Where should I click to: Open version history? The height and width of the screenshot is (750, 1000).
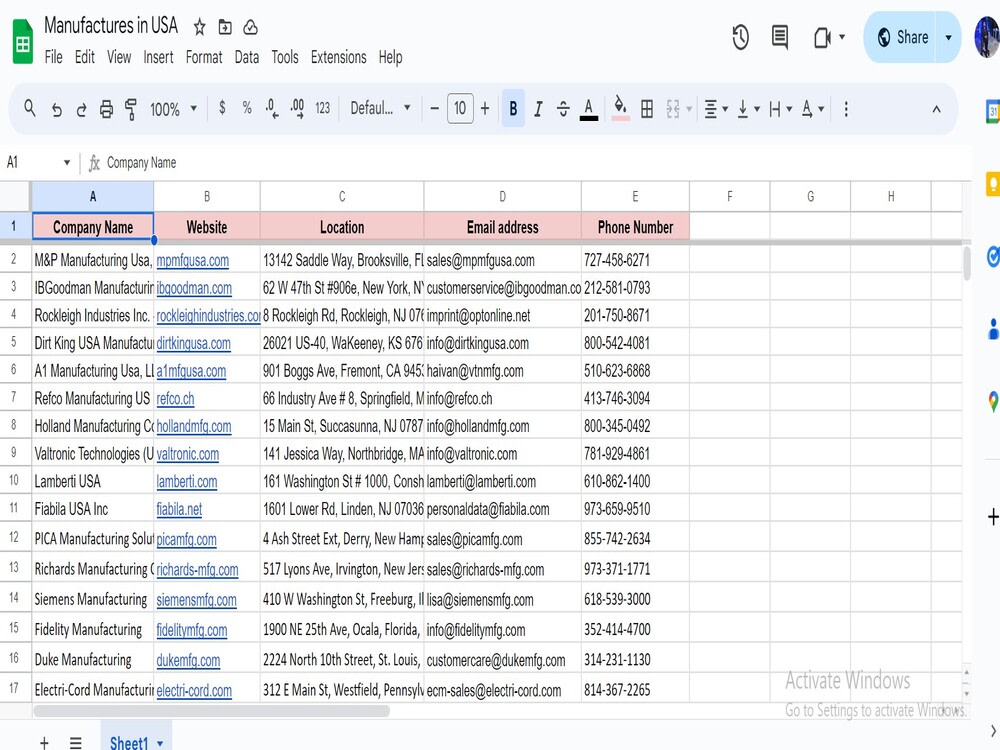[739, 36]
